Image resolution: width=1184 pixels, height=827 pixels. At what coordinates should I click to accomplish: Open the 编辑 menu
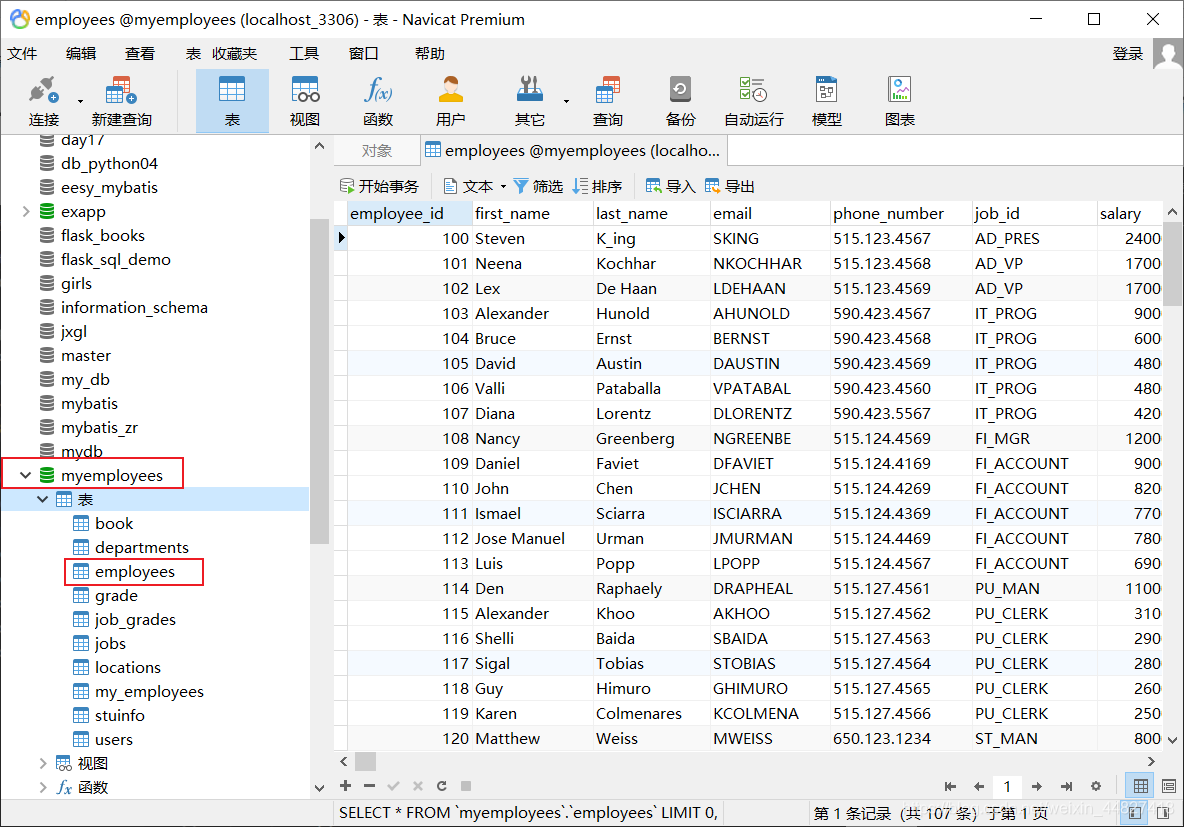(81, 54)
